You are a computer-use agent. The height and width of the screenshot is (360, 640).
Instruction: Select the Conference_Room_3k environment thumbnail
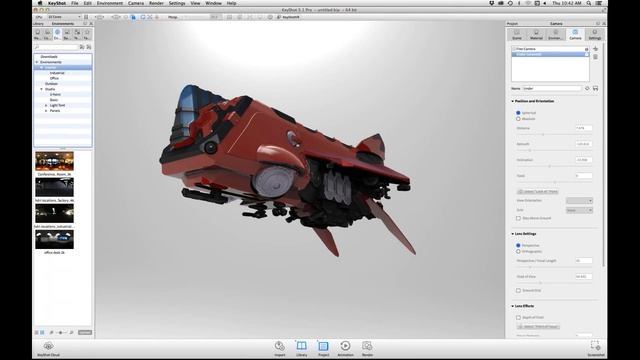[x=54, y=161]
